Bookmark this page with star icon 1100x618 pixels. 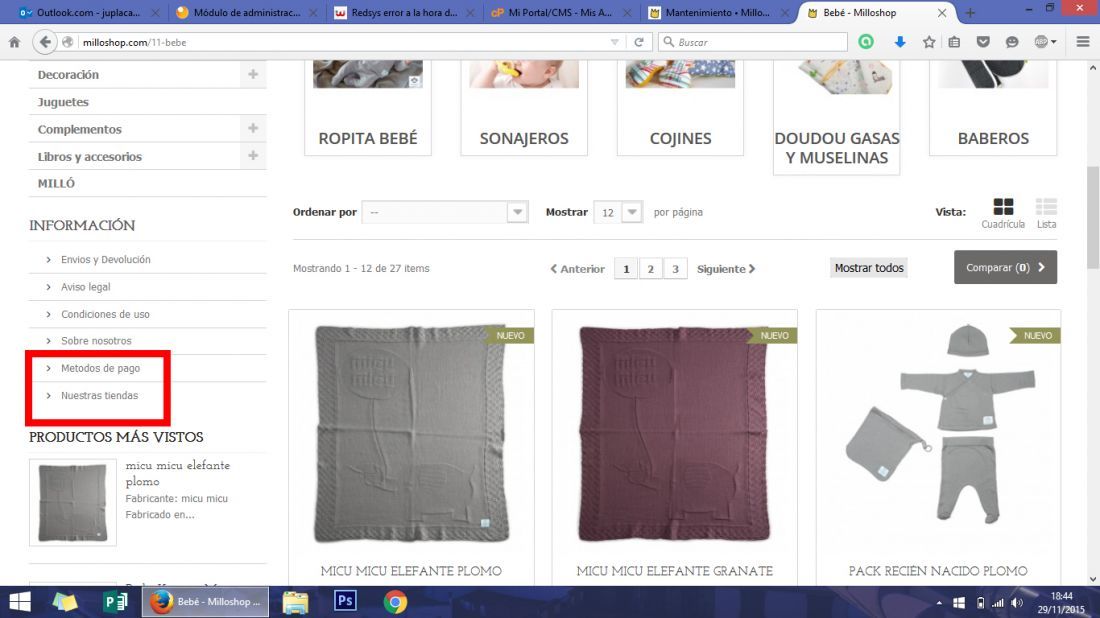929,42
